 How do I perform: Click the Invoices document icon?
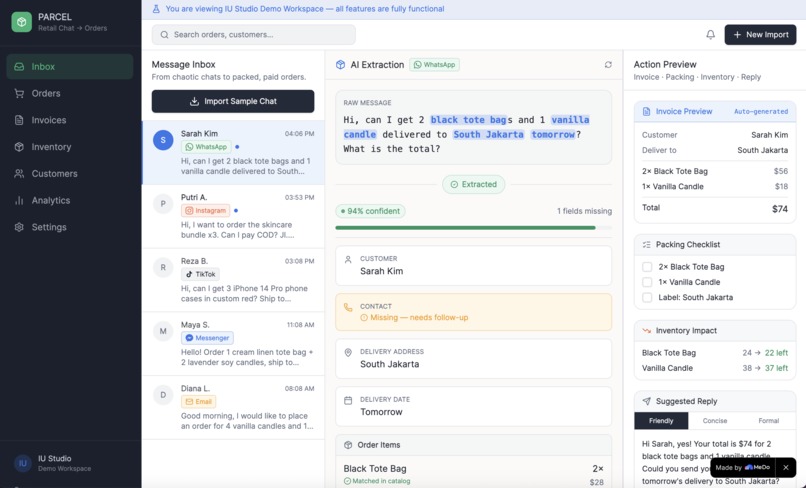point(19,120)
